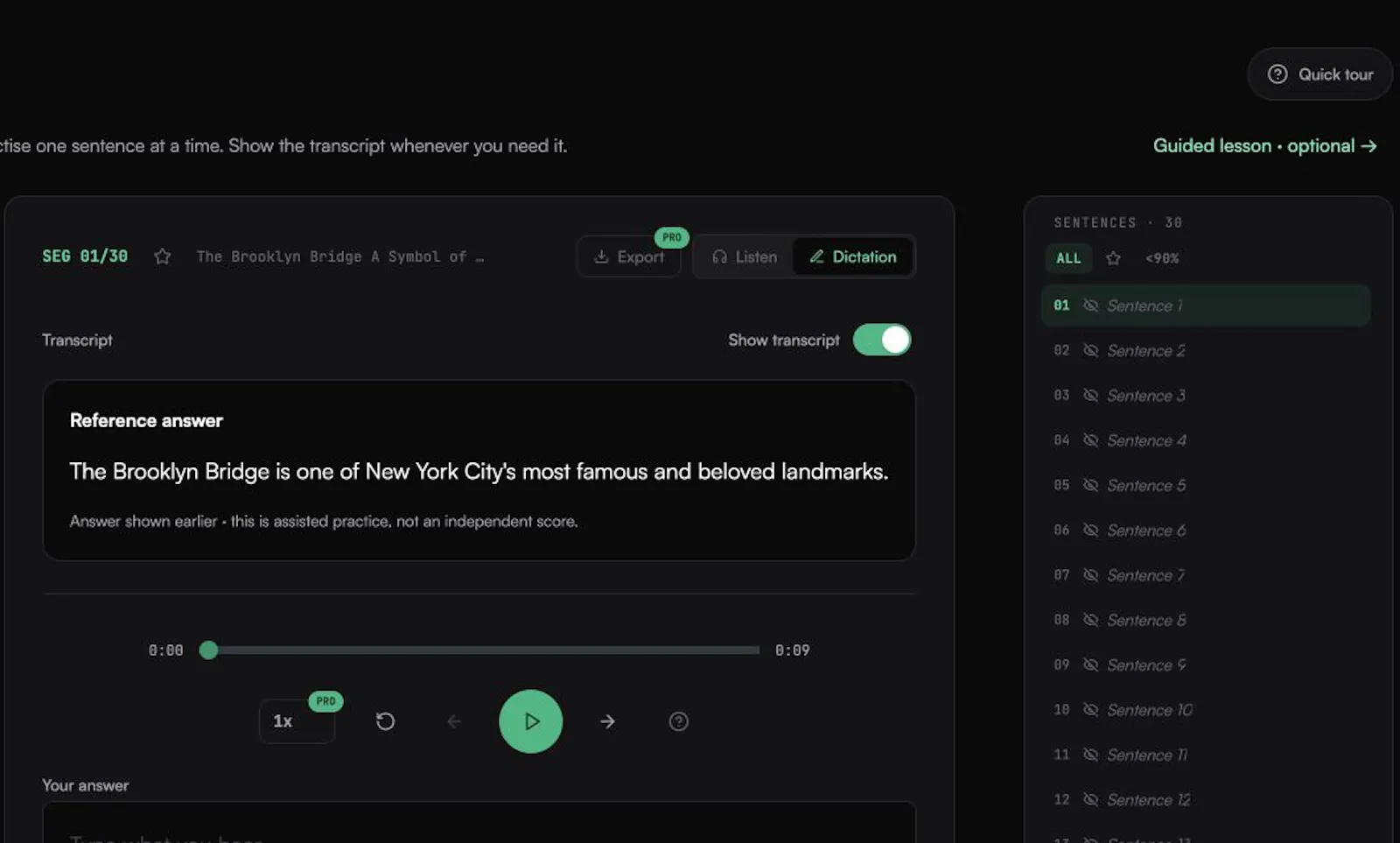Image resolution: width=1400 pixels, height=843 pixels.
Task: Select the ALL sentences filter
Action: [1068, 258]
